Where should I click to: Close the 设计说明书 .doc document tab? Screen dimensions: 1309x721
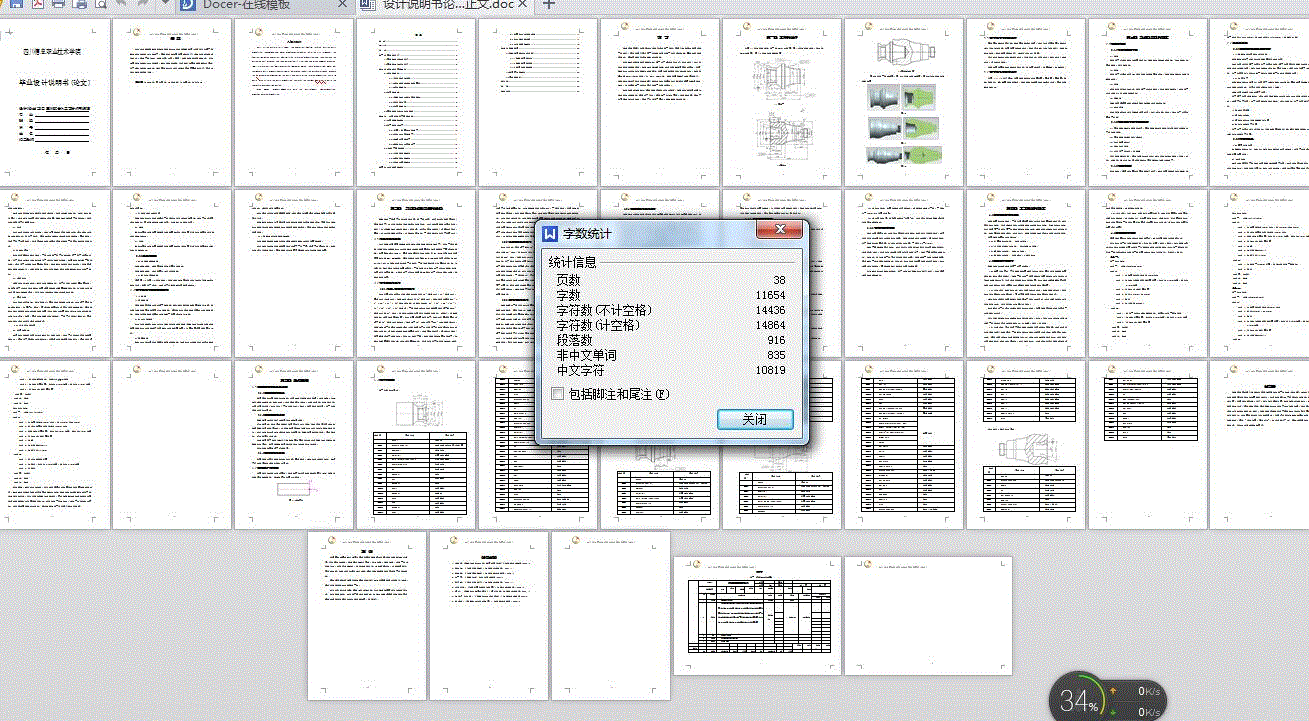(x=523, y=5)
